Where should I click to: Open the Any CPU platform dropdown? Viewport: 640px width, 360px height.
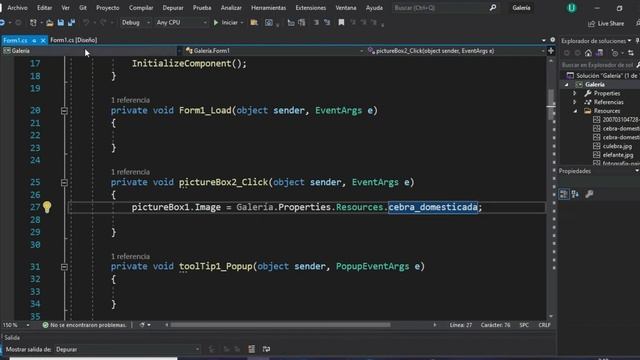coord(182,23)
